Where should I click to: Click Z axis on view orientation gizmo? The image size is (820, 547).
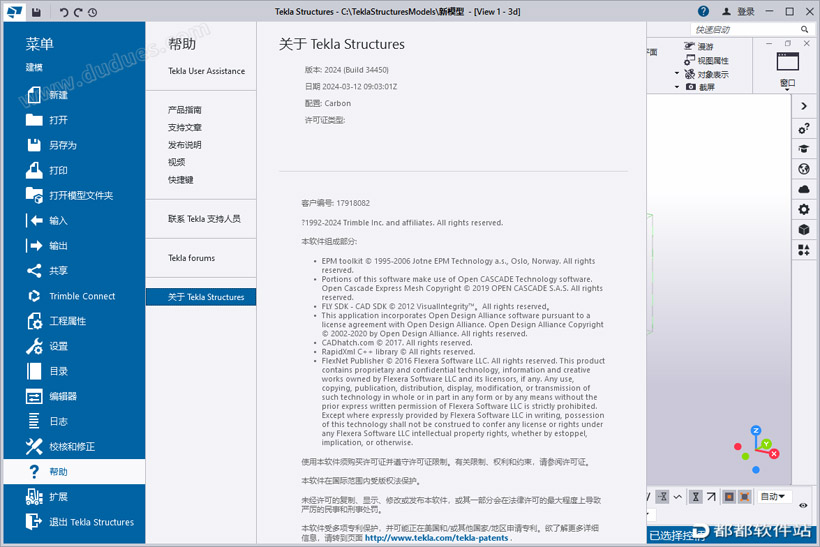tap(756, 430)
